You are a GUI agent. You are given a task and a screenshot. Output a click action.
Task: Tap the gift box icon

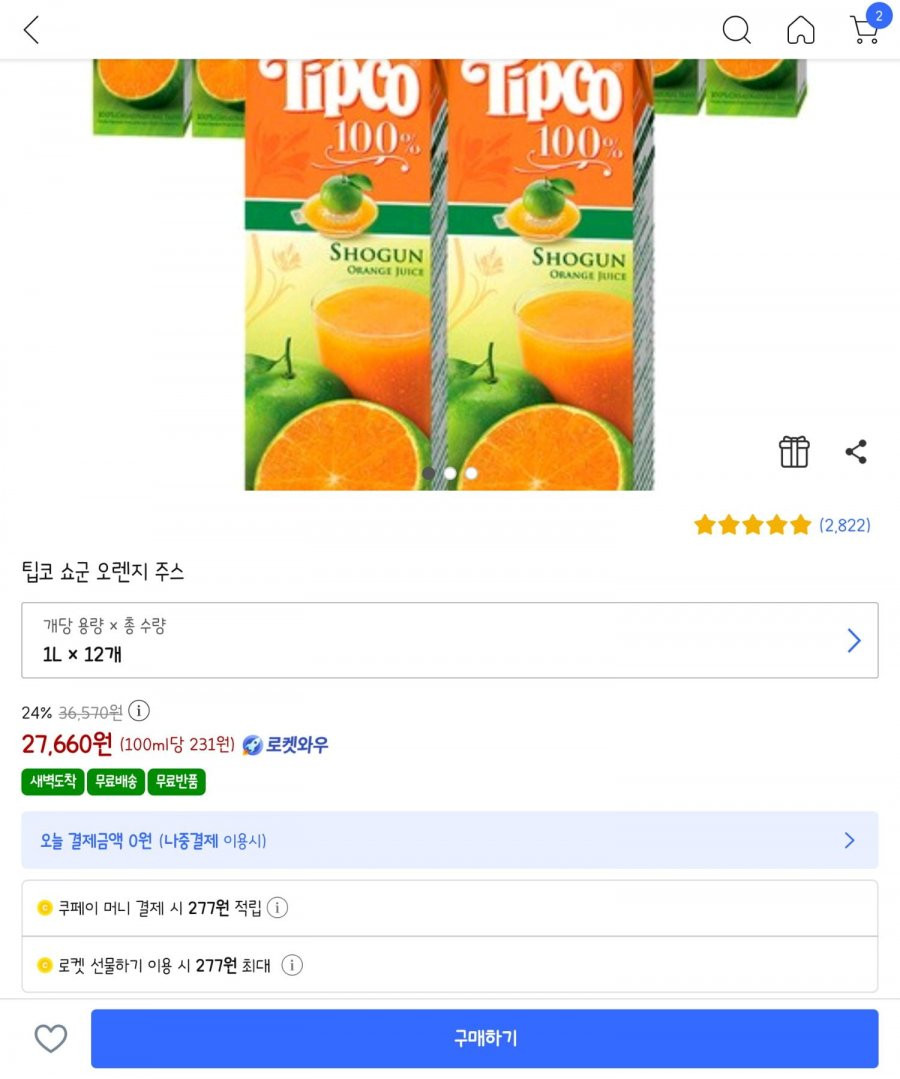pos(793,452)
